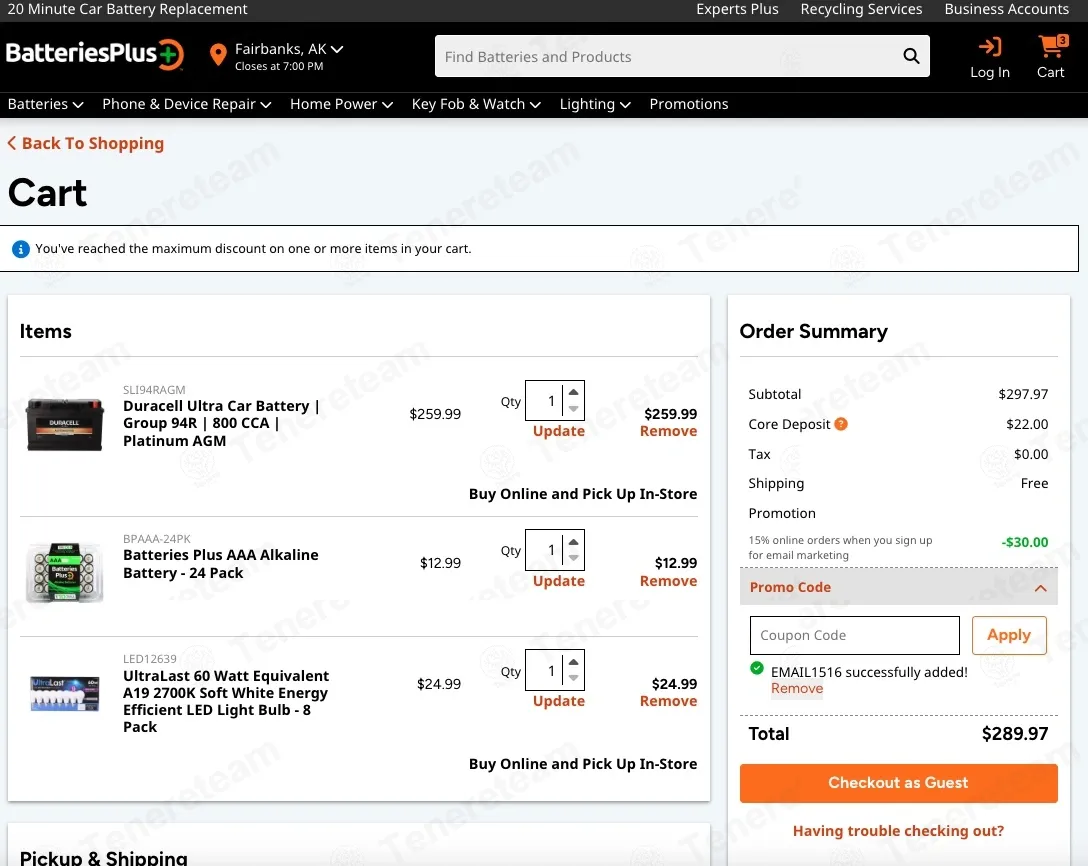The width and height of the screenshot is (1088, 866).
Task: Click the orange store location pin icon
Action: (x=218, y=55)
